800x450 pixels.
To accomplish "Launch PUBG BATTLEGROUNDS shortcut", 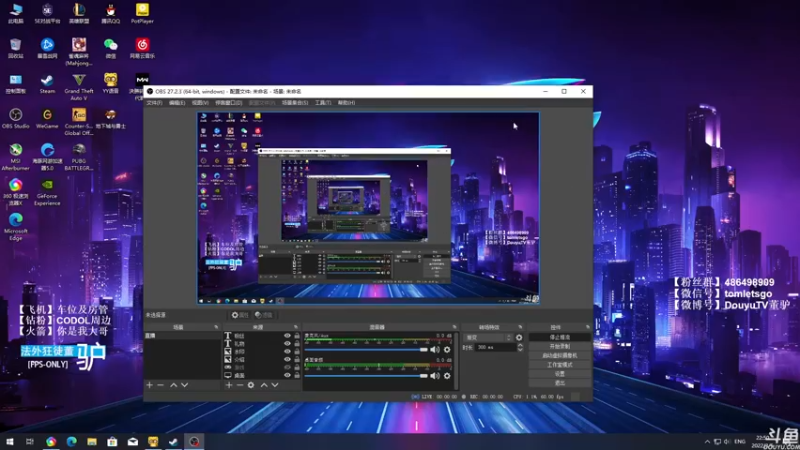I will [x=79, y=157].
